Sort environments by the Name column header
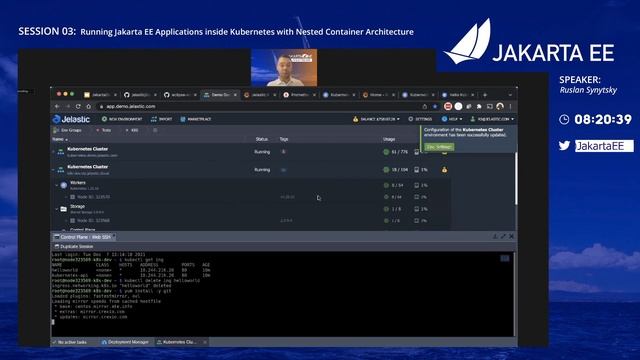 coord(60,140)
